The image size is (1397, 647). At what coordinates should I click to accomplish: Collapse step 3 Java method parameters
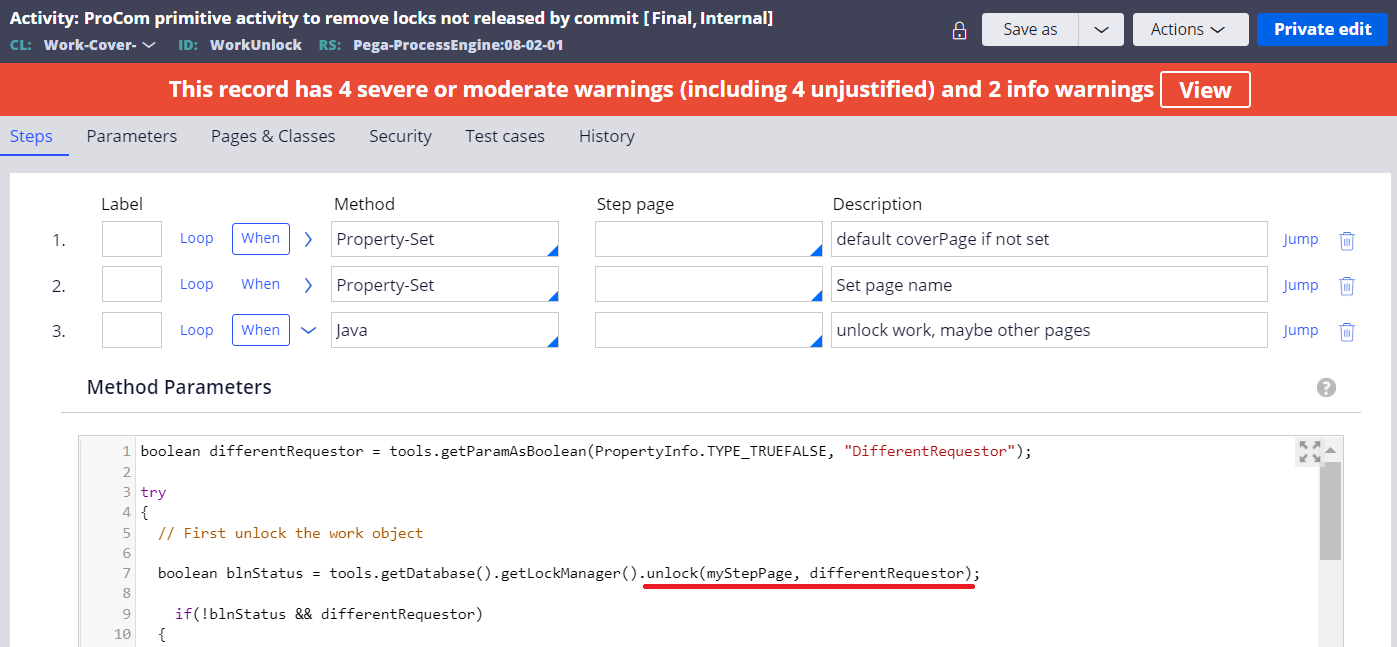pyautogui.click(x=308, y=330)
